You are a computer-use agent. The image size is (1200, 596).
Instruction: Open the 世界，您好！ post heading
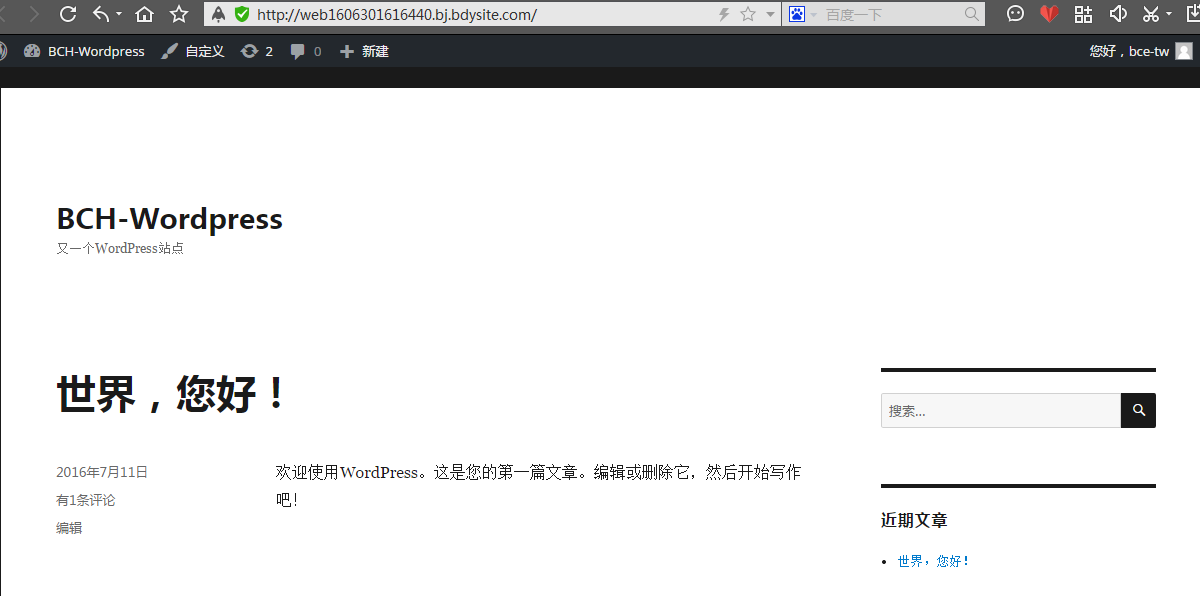coord(171,394)
